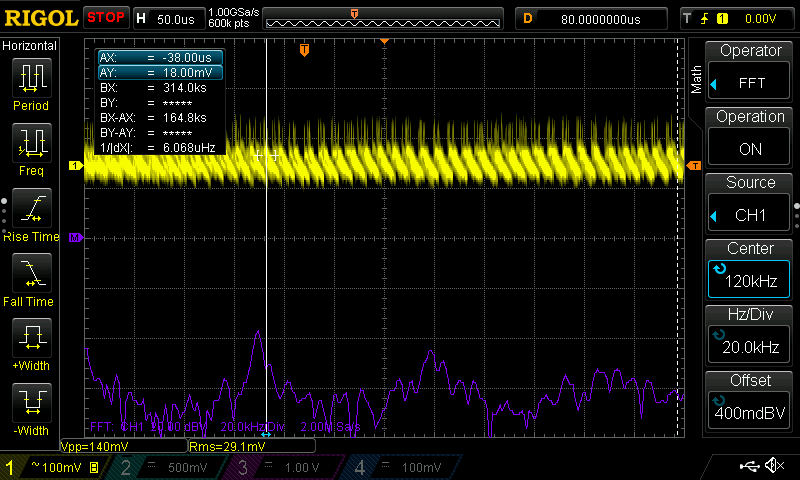Select the Freq measurement icon

pos(31,144)
